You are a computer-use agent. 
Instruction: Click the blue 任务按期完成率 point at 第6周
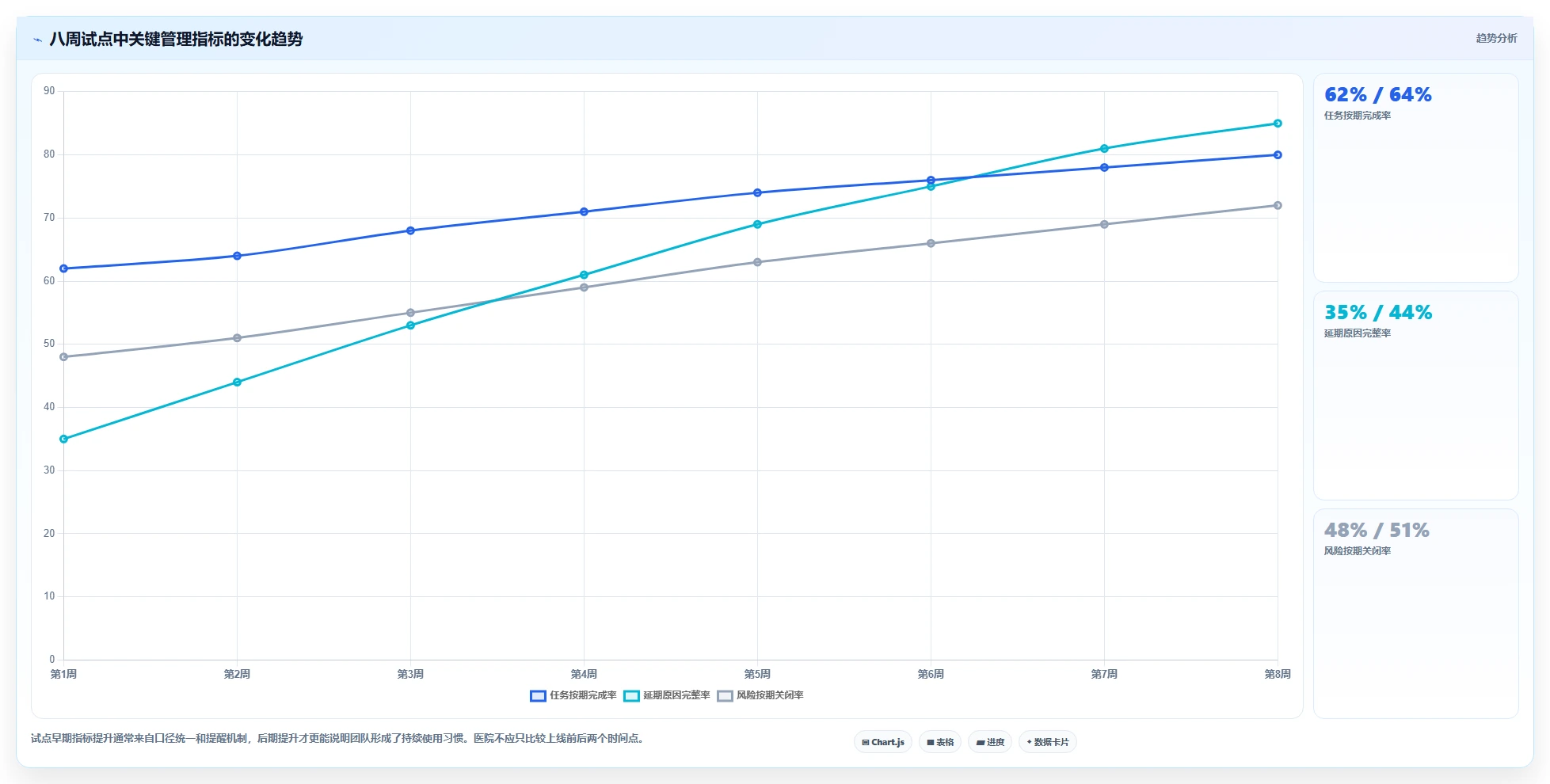pos(931,181)
